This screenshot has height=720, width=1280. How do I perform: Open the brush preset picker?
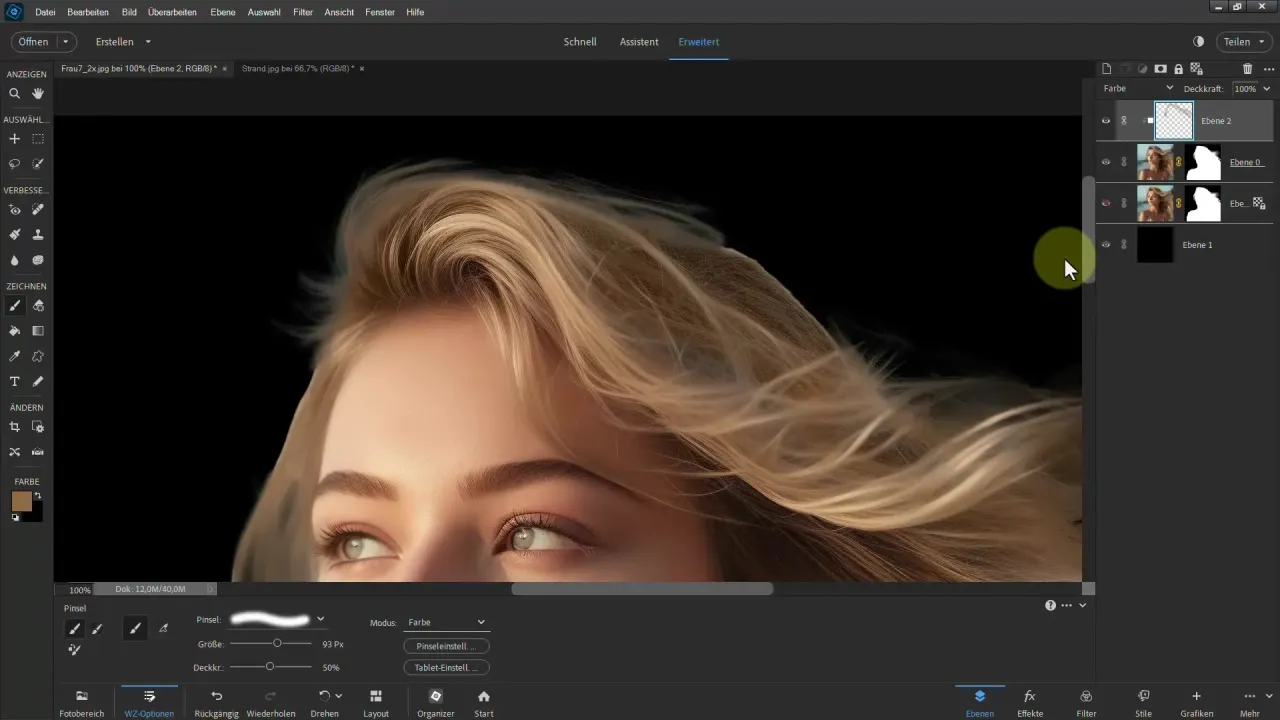(320, 620)
